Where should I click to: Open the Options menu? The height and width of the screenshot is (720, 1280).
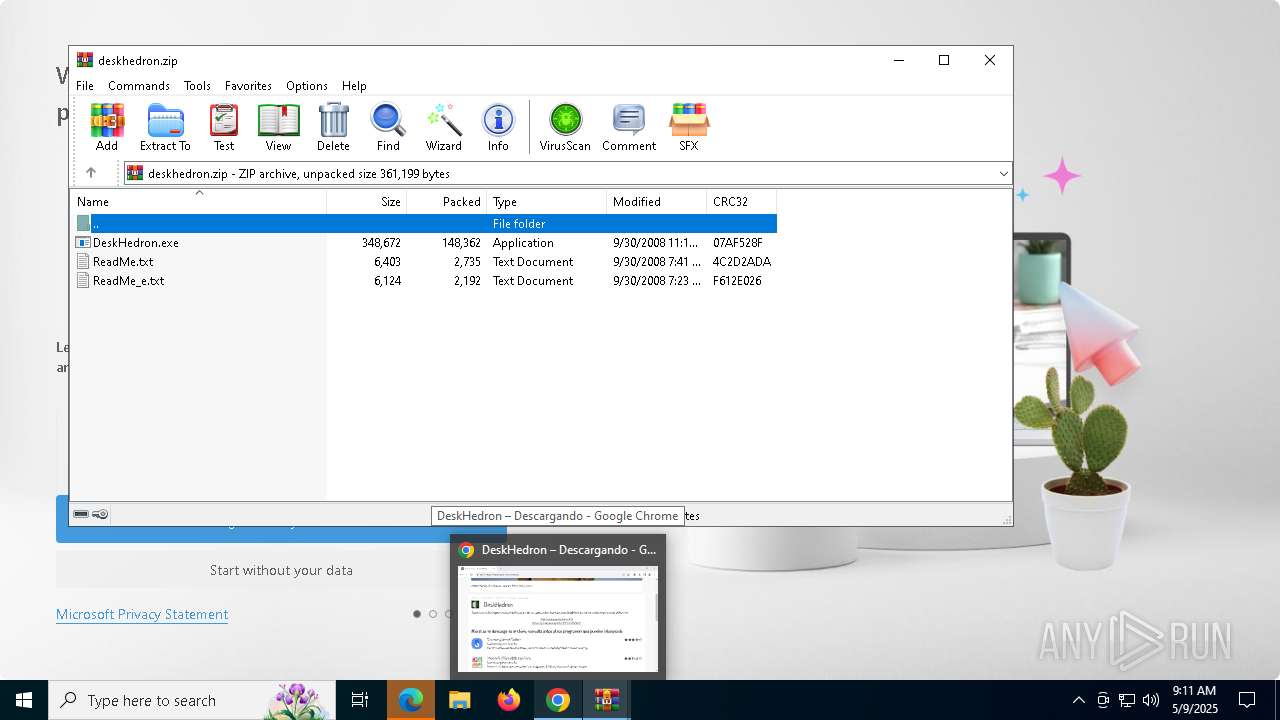[x=307, y=86]
